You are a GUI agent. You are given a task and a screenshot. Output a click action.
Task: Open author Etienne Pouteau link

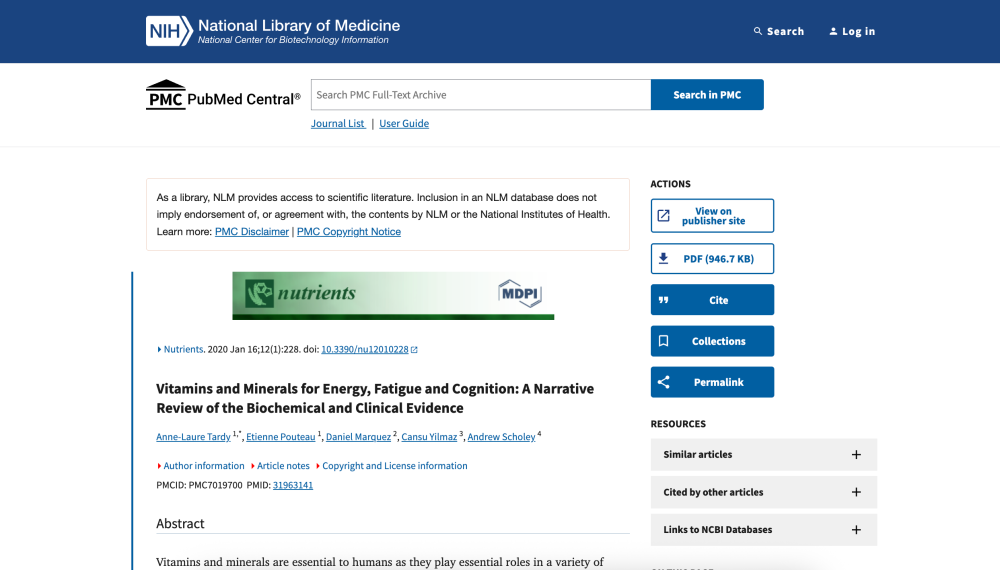(281, 437)
